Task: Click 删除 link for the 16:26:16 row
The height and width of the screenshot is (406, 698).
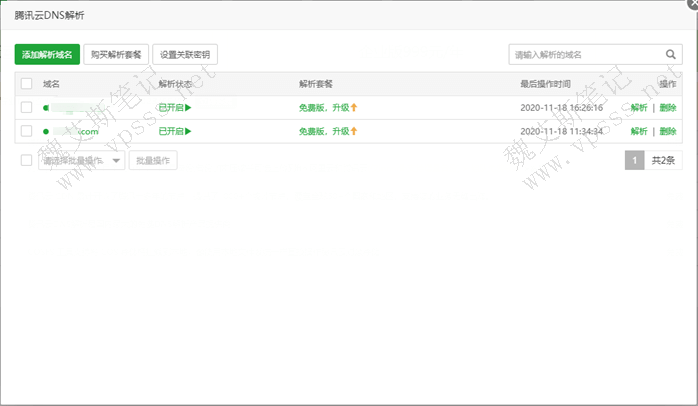Action: coord(668,107)
